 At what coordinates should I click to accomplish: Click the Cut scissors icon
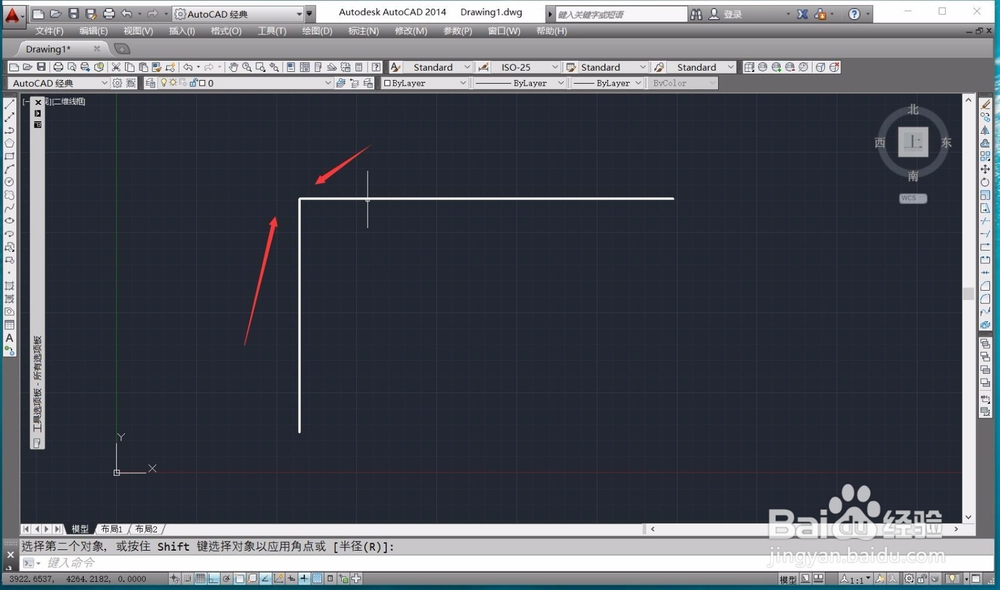click(x=115, y=67)
